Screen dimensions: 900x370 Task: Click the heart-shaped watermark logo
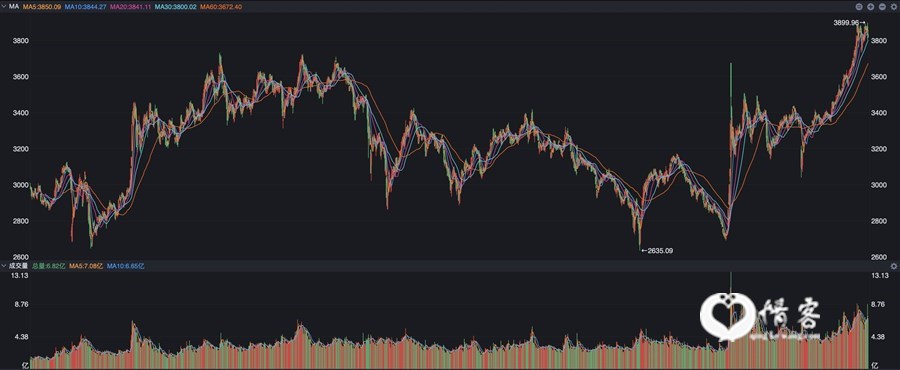click(x=728, y=317)
